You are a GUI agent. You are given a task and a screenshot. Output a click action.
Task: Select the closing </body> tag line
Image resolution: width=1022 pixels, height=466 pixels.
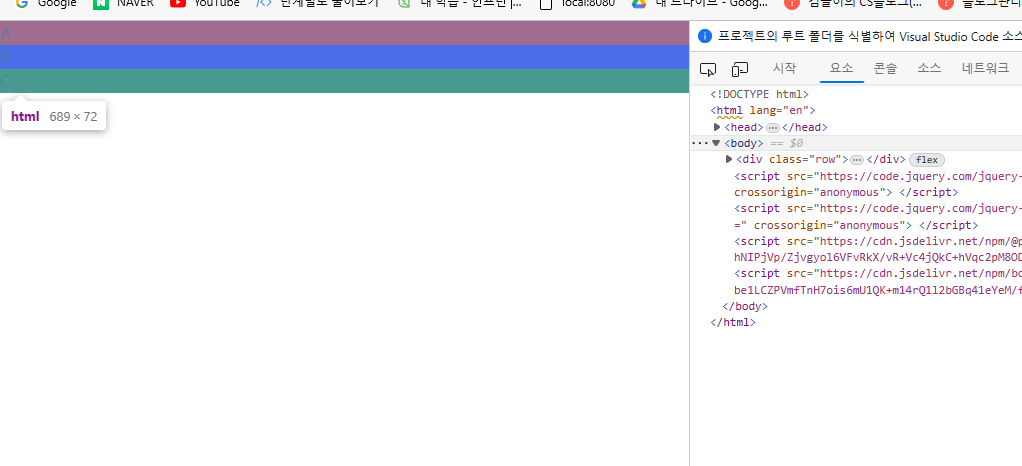(x=746, y=306)
